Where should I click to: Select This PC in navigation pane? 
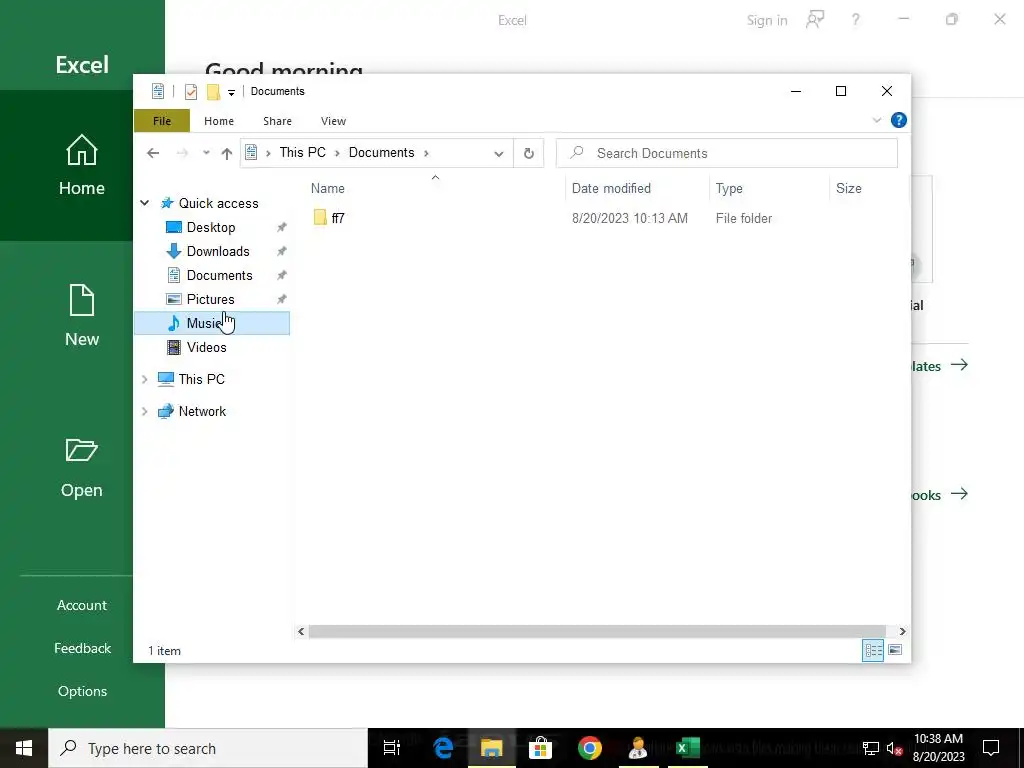point(201,379)
